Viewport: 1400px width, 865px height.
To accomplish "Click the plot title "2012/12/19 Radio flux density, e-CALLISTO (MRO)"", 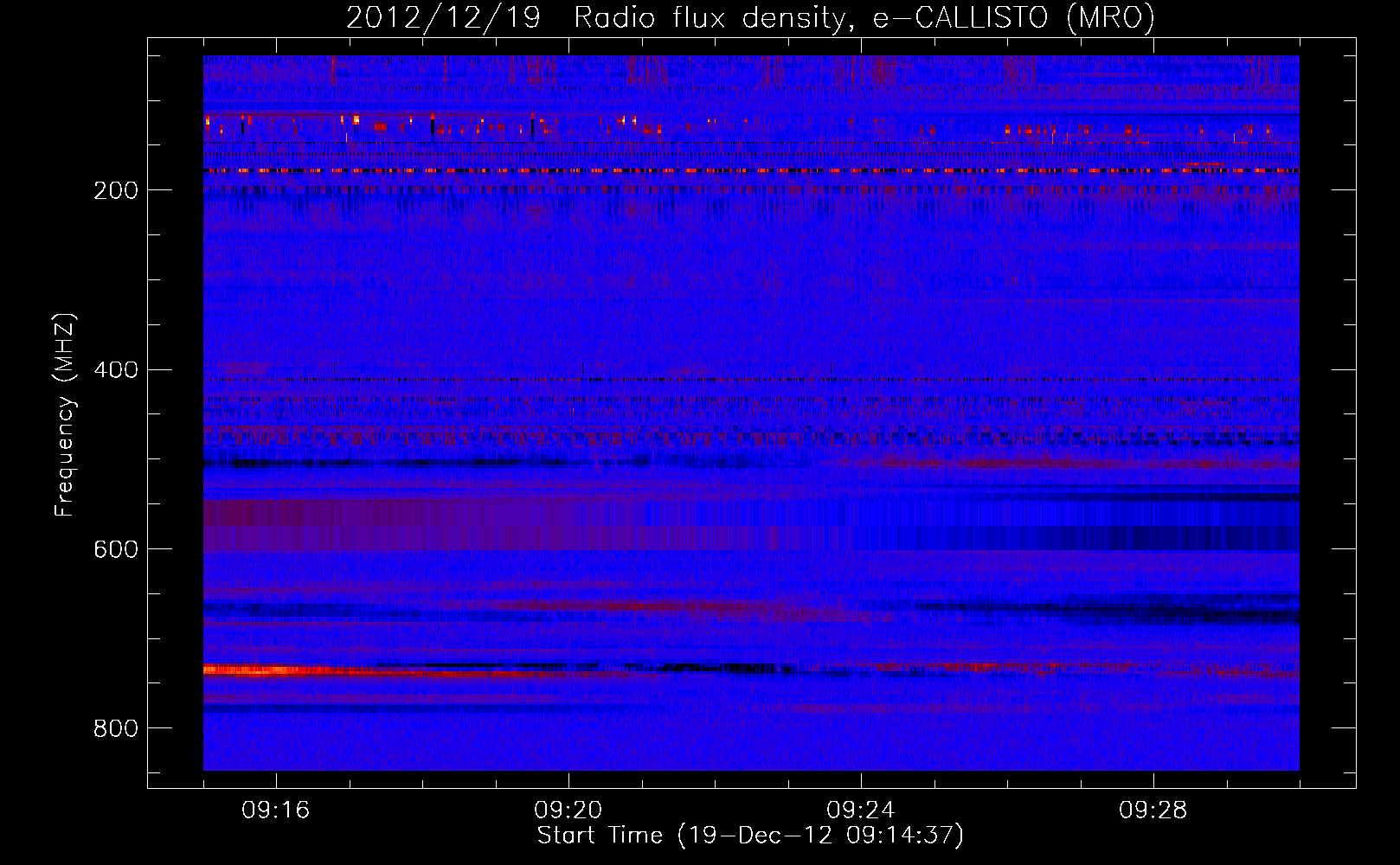I will 750,18.
